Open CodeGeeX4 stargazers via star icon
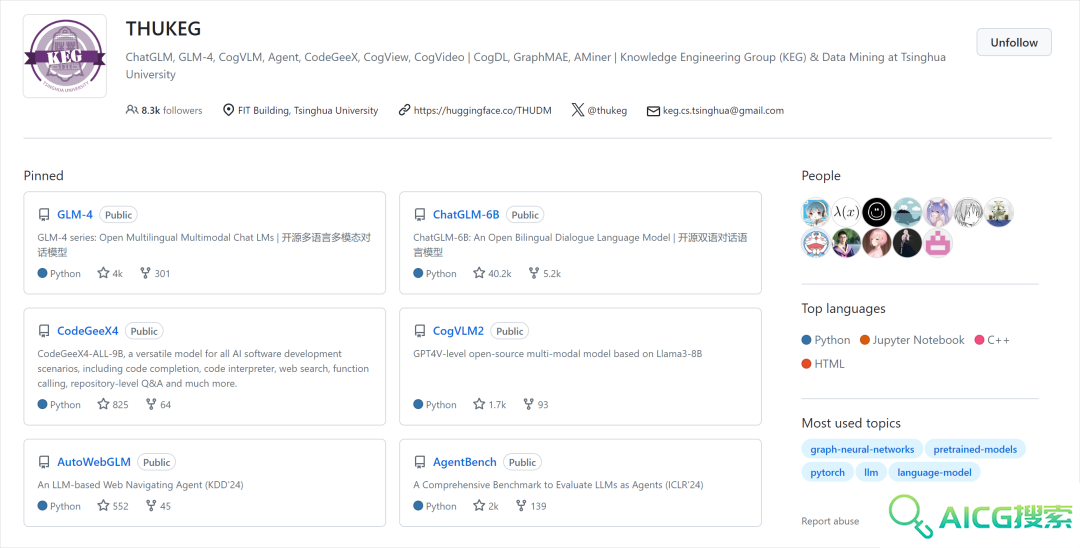Image resolution: width=1080 pixels, height=548 pixels. (x=103, y=404)
